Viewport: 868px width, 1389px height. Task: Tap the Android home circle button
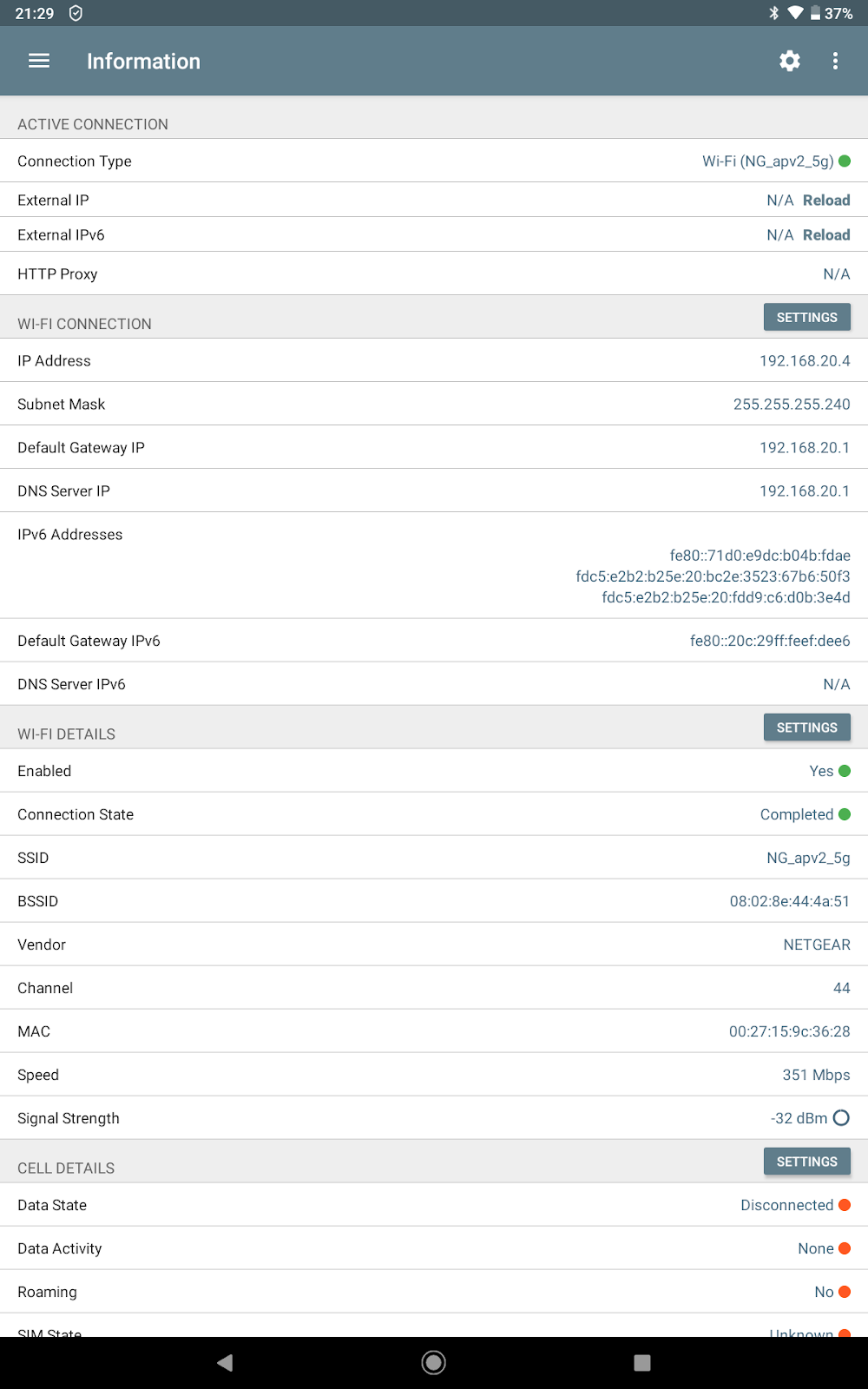click(x=434, y=1362)
